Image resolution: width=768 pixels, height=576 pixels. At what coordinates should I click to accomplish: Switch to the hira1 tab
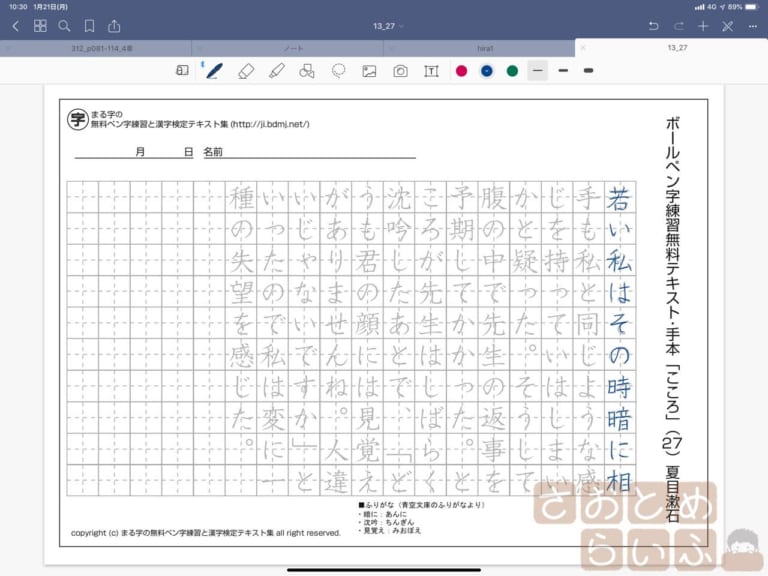(x=485, y=48)
